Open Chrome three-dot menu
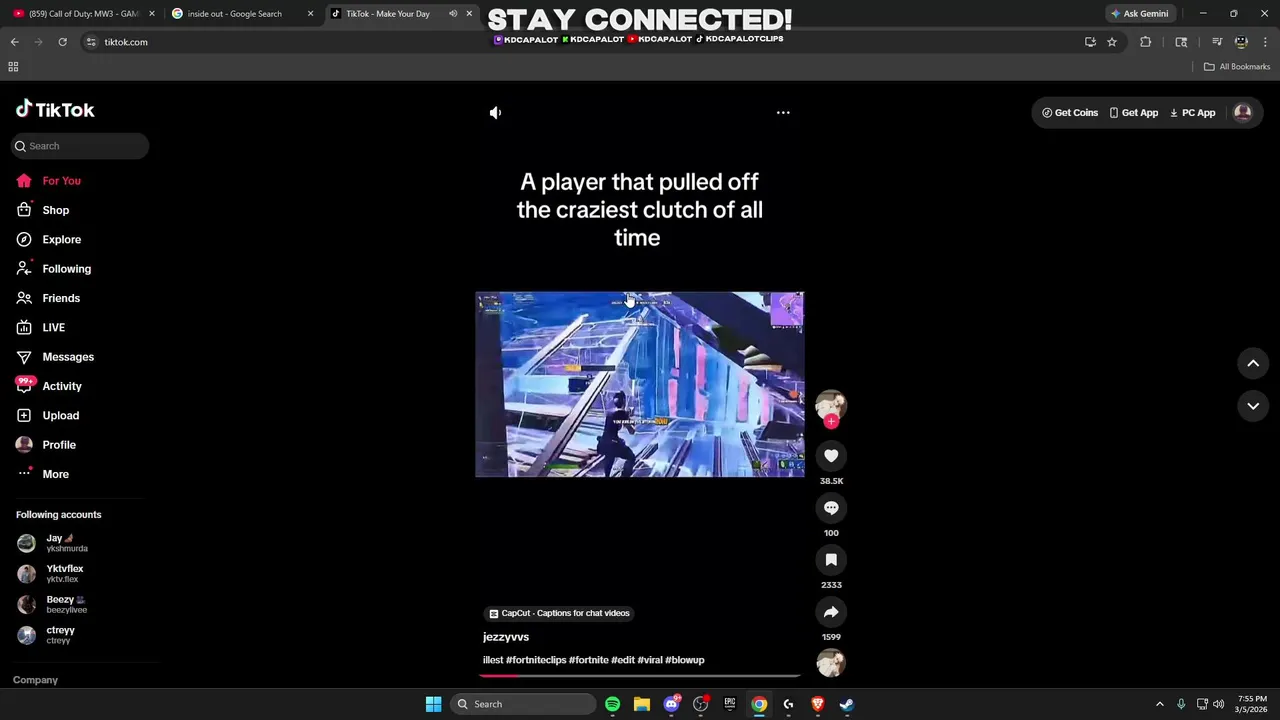The width and height of the screenshot is (1280, 720). pyautogui.click(x=1266, y=42)
